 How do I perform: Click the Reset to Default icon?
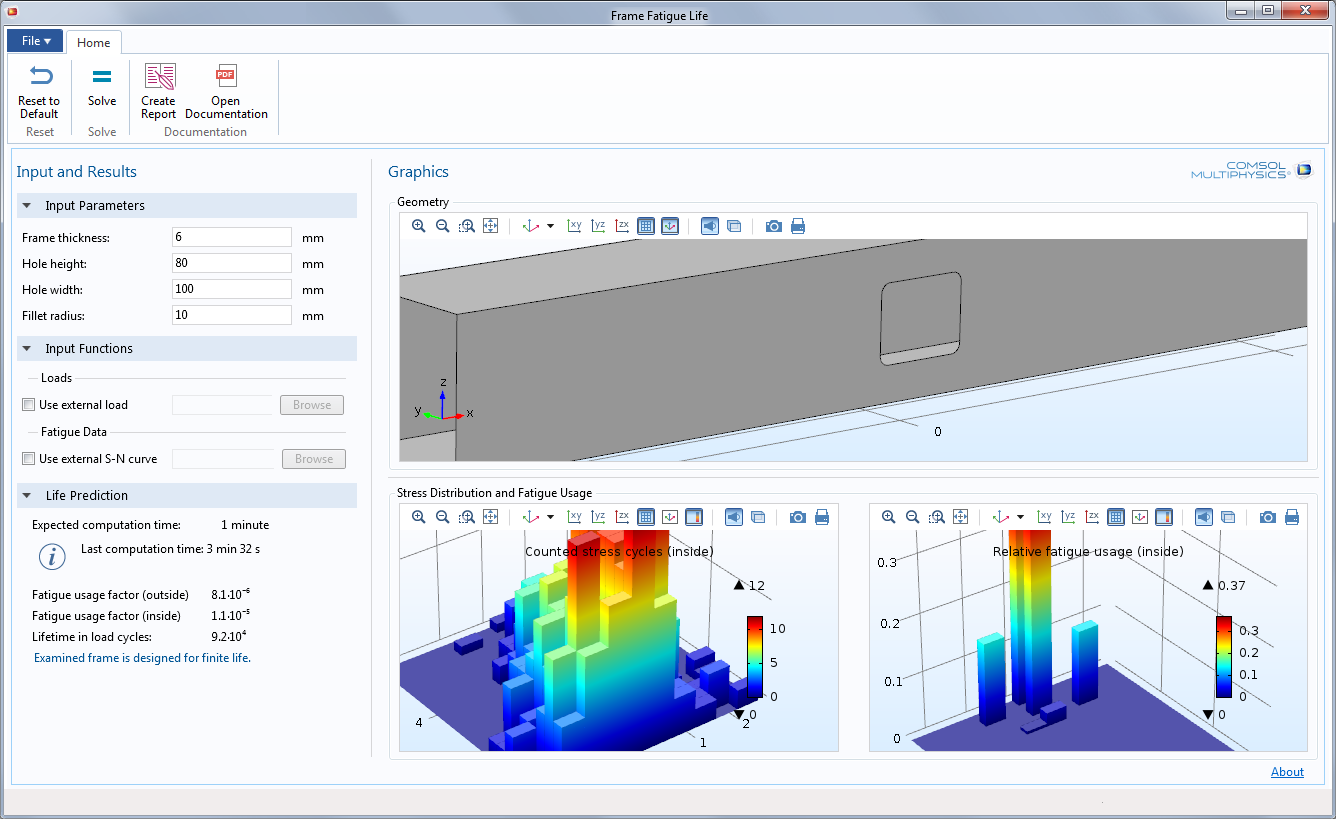click(40, 77)
